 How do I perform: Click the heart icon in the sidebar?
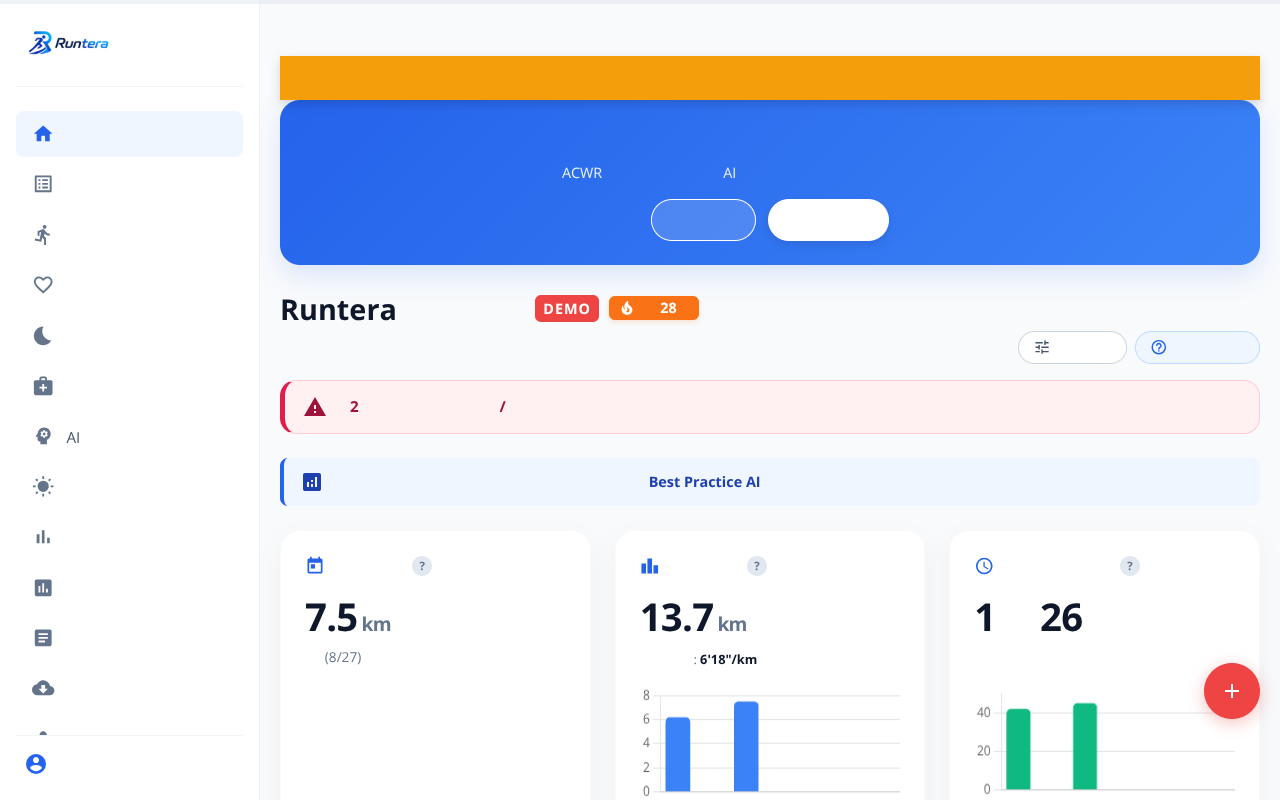coord(43,285)
